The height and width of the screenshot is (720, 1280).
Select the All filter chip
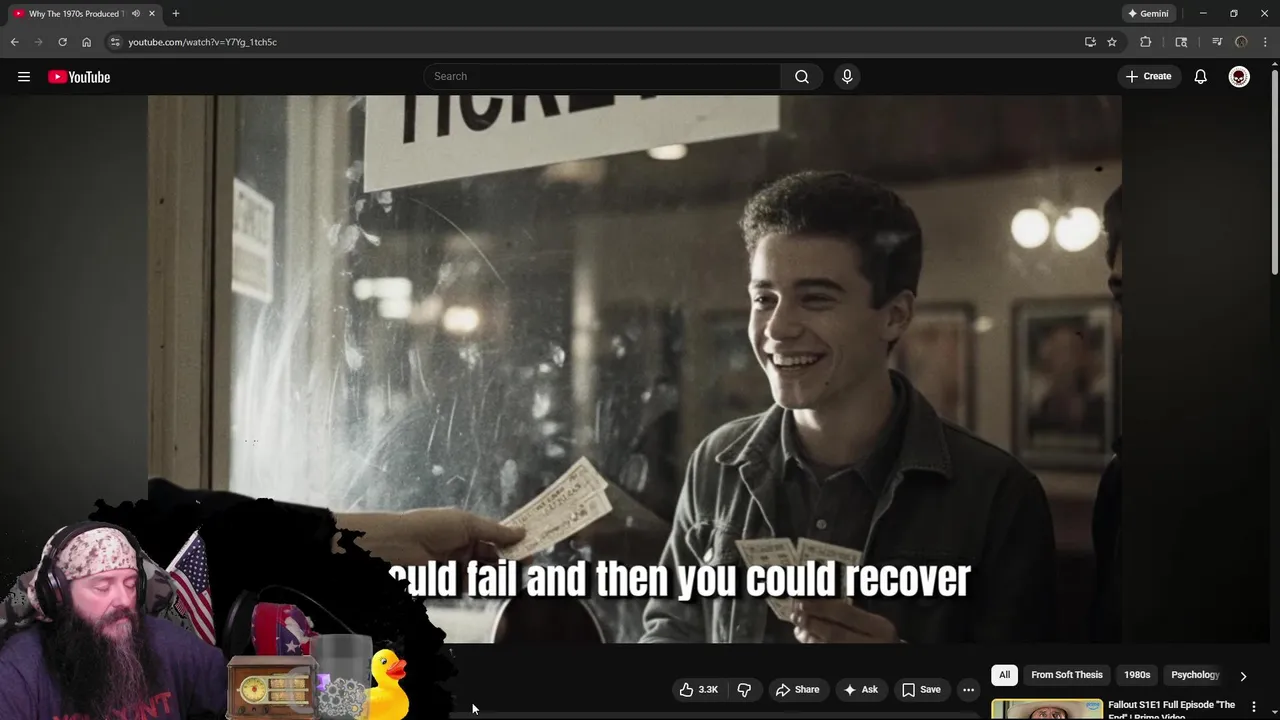click(1004, 675)
